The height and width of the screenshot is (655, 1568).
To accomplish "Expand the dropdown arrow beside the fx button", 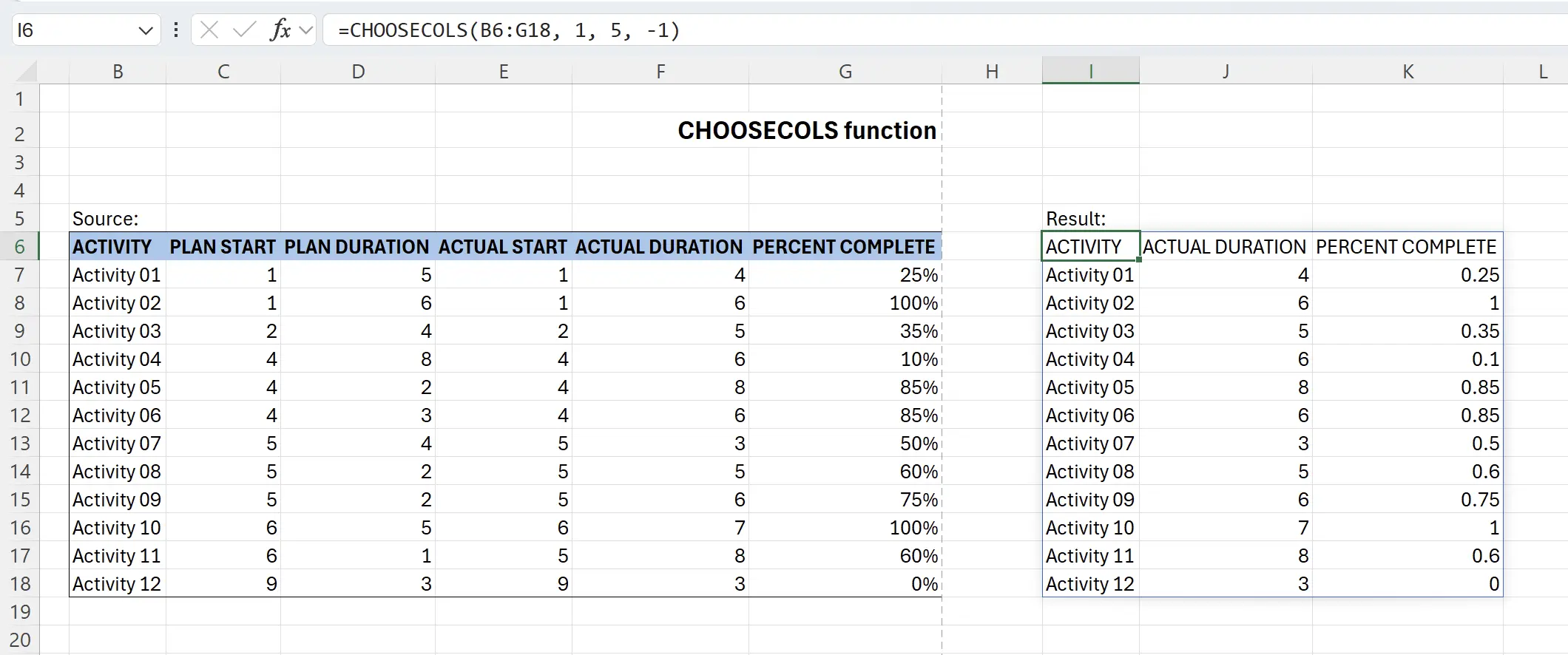I will coord(306,31).
